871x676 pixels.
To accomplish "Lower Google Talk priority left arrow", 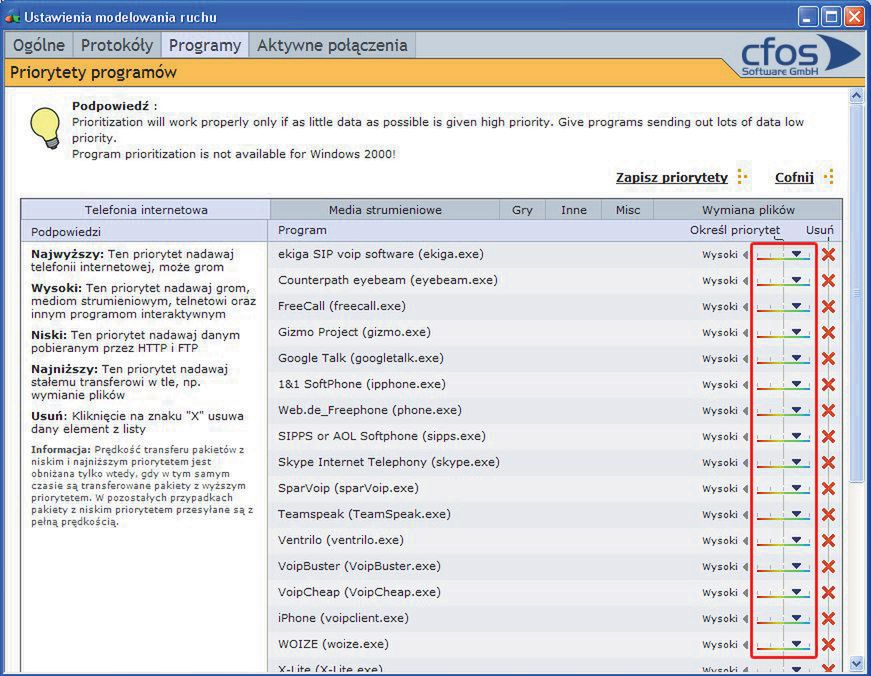I will coord(745,359).
